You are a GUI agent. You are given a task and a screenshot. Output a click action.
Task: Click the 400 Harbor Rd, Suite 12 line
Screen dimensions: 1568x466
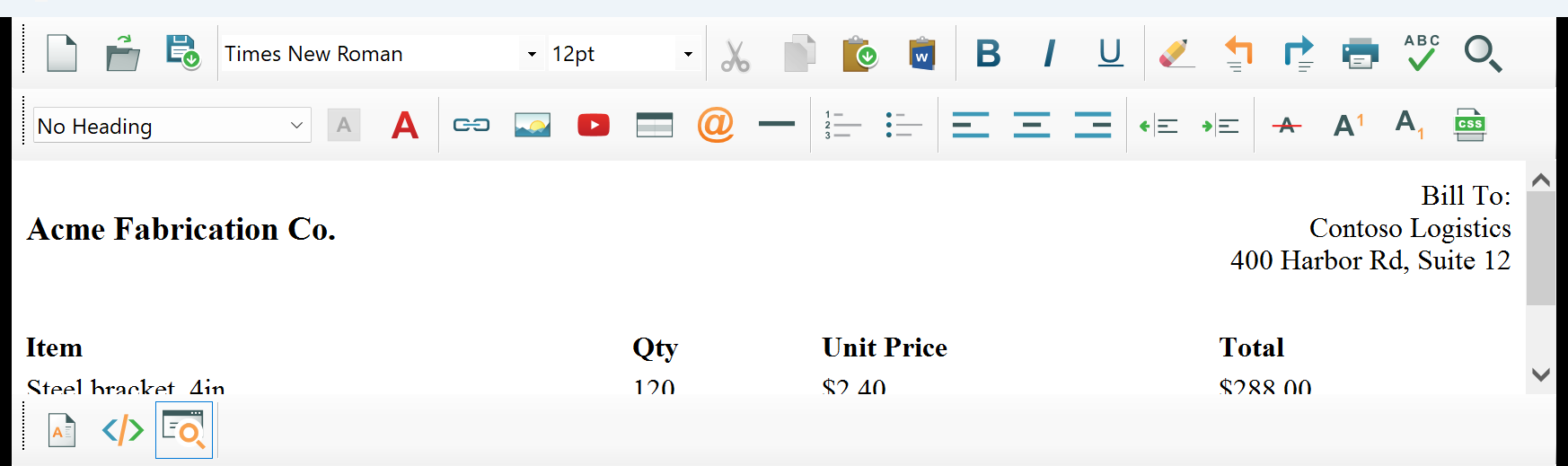click(1370, 260)
